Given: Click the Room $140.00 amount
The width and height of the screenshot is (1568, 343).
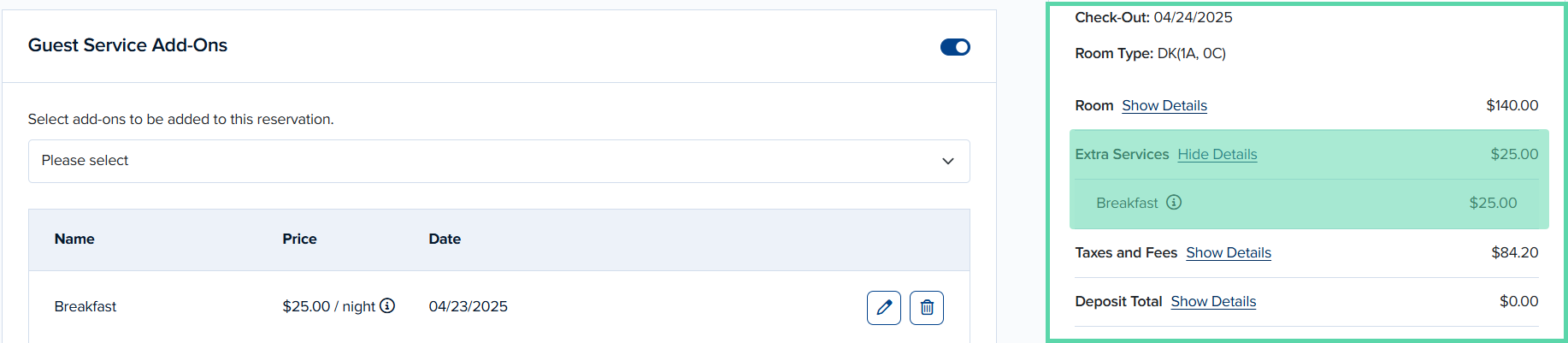Looking at the screenshot, I should pos(1512,105).
